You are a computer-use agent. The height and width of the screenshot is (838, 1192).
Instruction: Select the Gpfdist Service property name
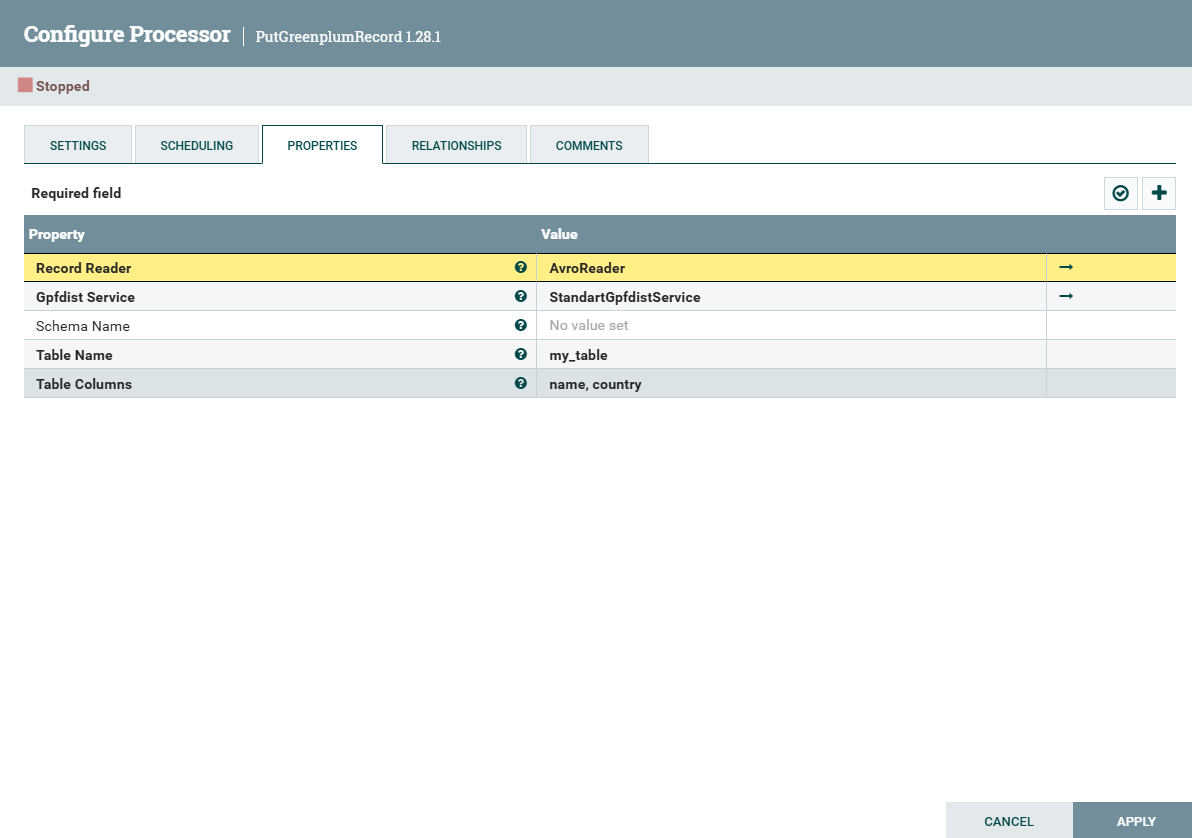pos(85,297)
